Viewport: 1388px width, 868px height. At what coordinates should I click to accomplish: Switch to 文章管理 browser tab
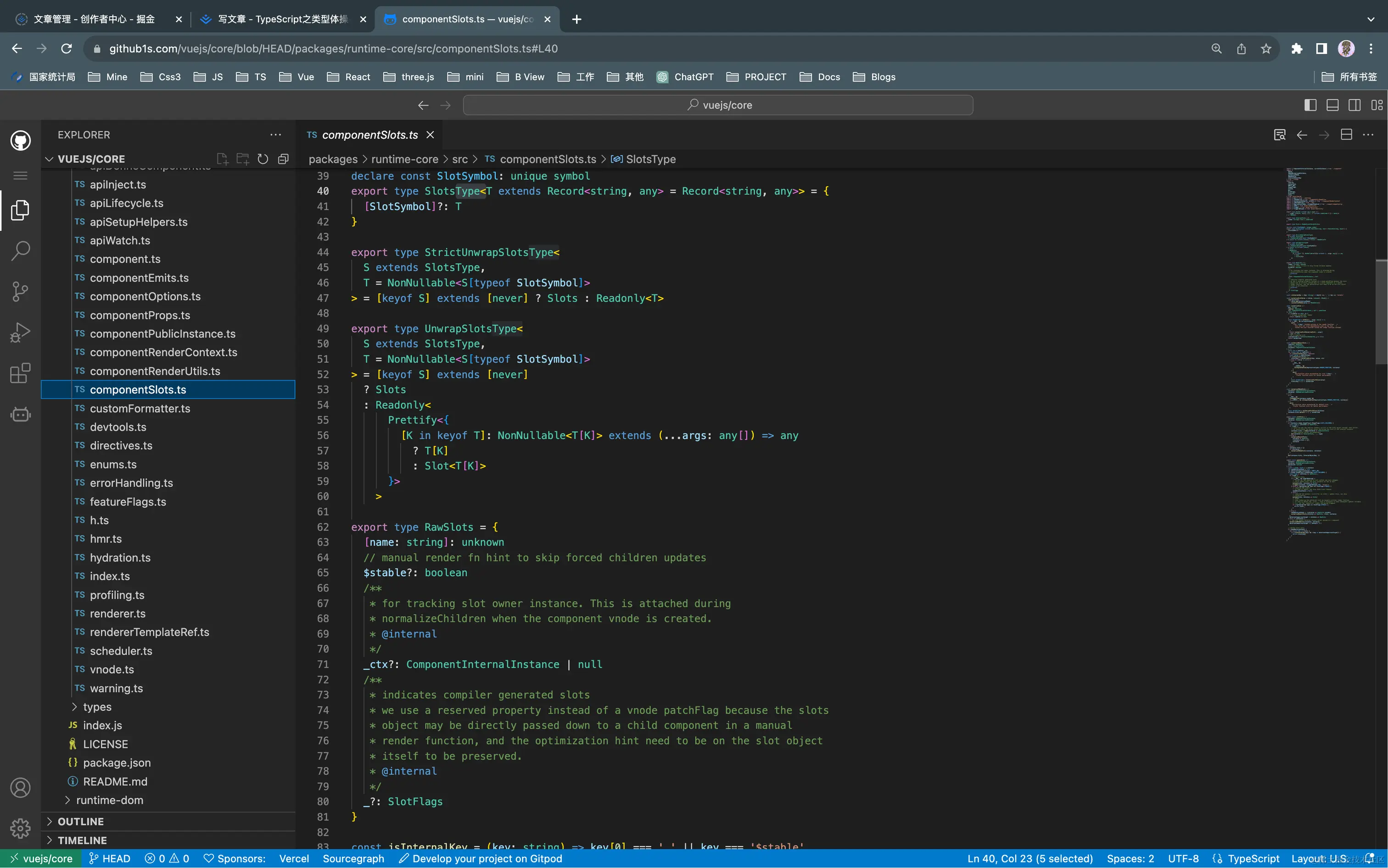tap(94, 19)
